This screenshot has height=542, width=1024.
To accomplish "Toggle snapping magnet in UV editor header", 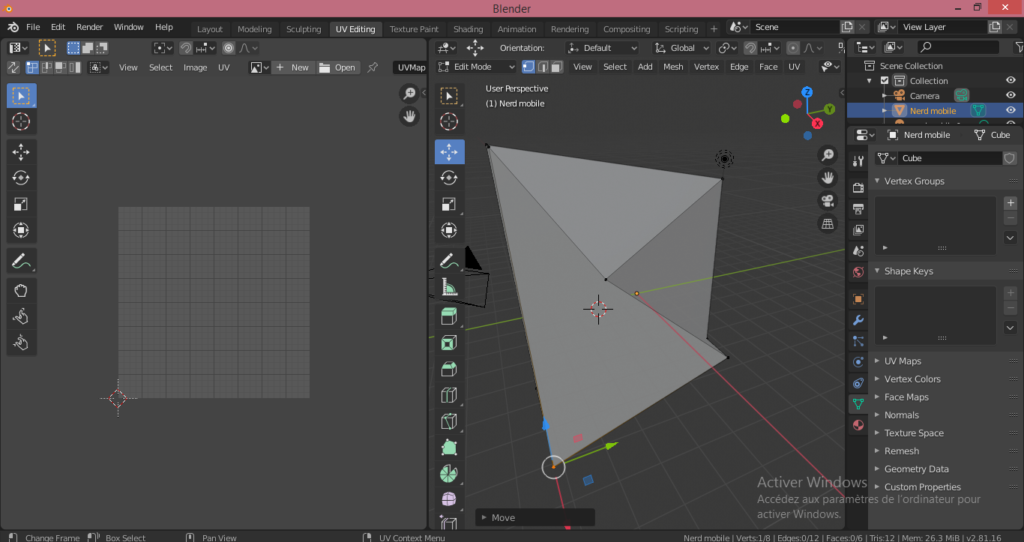I will click(x=185, y=48).
